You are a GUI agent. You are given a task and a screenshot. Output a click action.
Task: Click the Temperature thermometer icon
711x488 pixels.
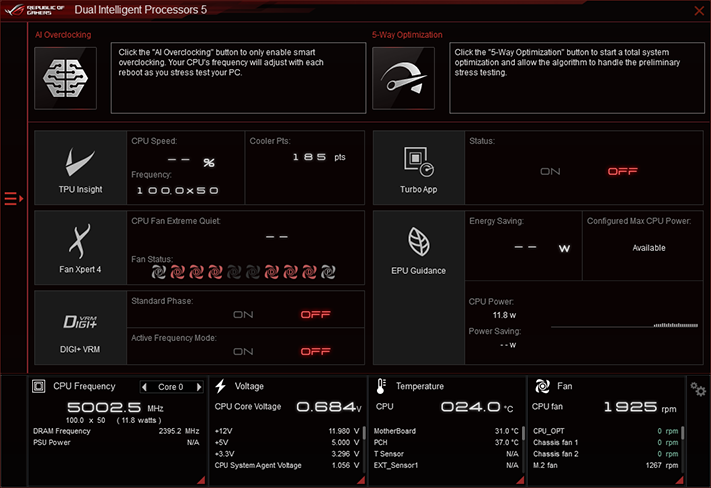tap(381, 386)
